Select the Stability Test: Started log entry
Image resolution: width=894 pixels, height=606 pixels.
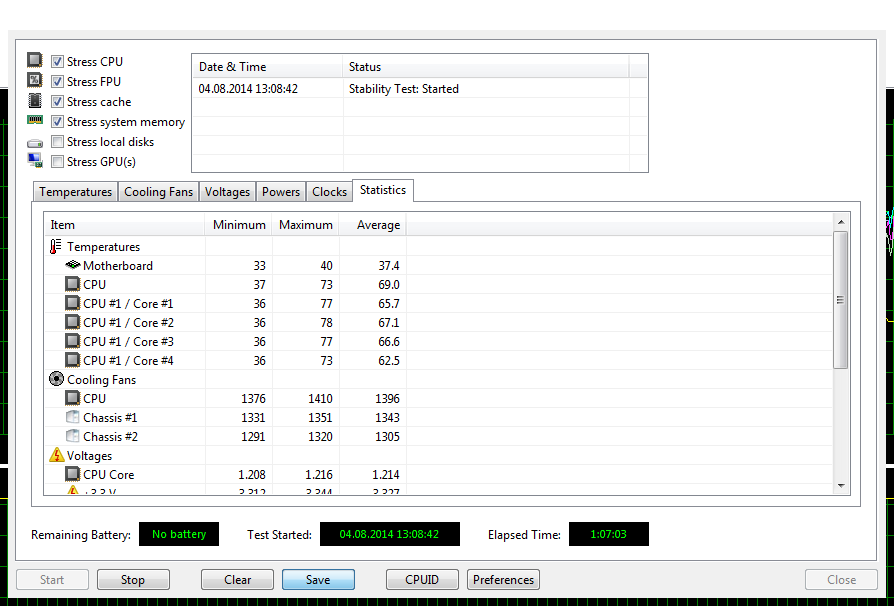click(404, 89)
